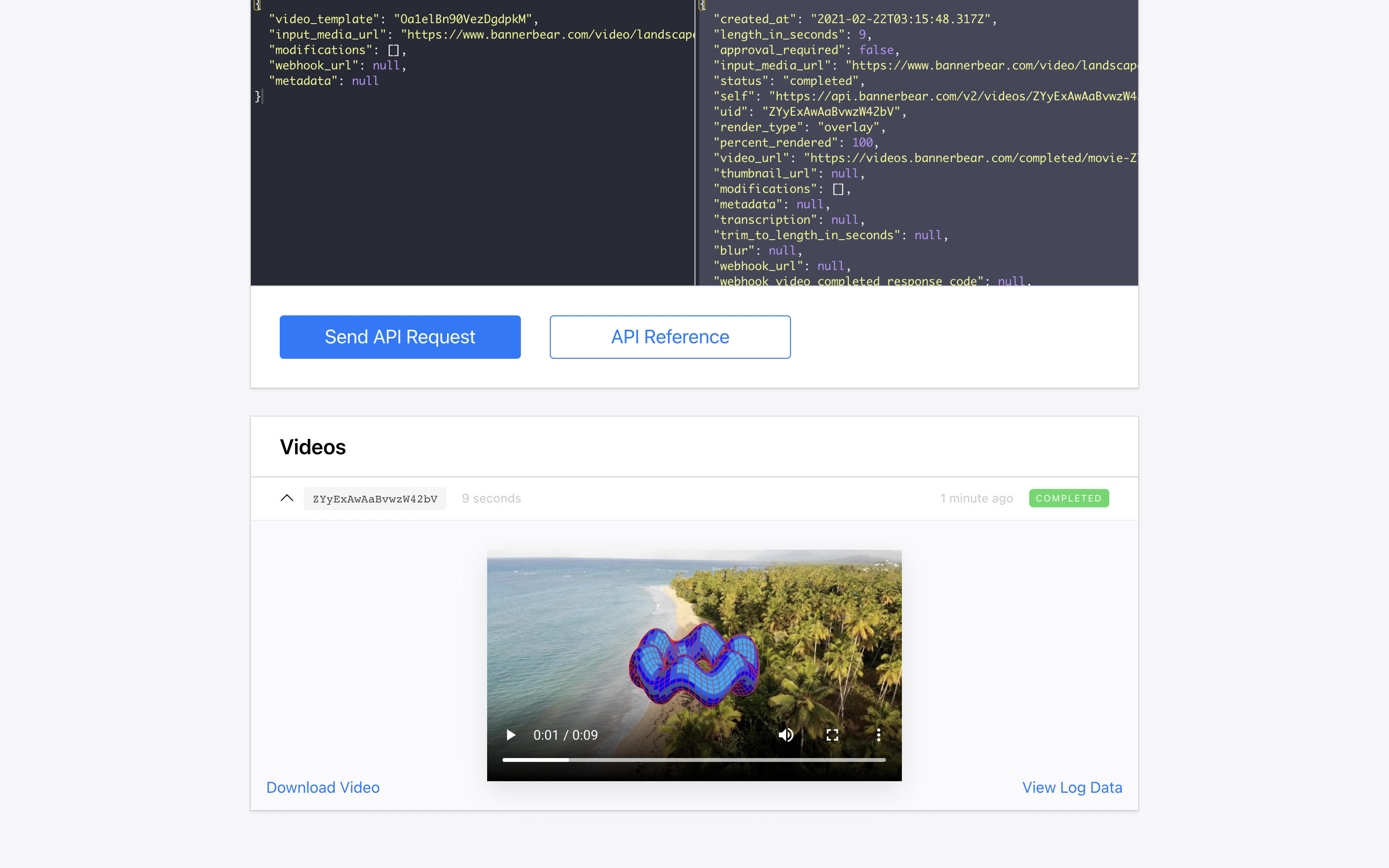The width and height of the screenshot is (1389, 868).
Task: Click the COMPLETED status badge
Action: pos(1068,498)
